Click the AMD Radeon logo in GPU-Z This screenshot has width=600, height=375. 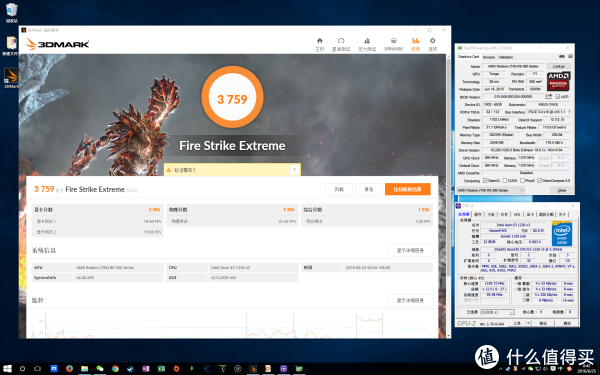click(558, 81)
